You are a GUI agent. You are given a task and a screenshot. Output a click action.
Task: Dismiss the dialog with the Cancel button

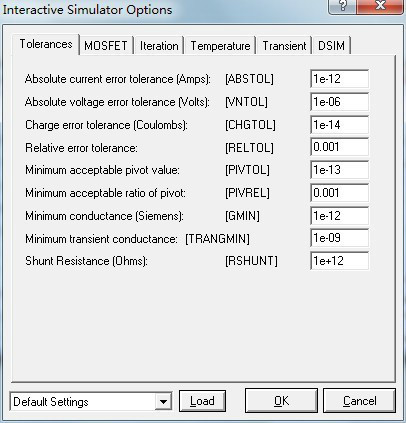coord(359,401)
